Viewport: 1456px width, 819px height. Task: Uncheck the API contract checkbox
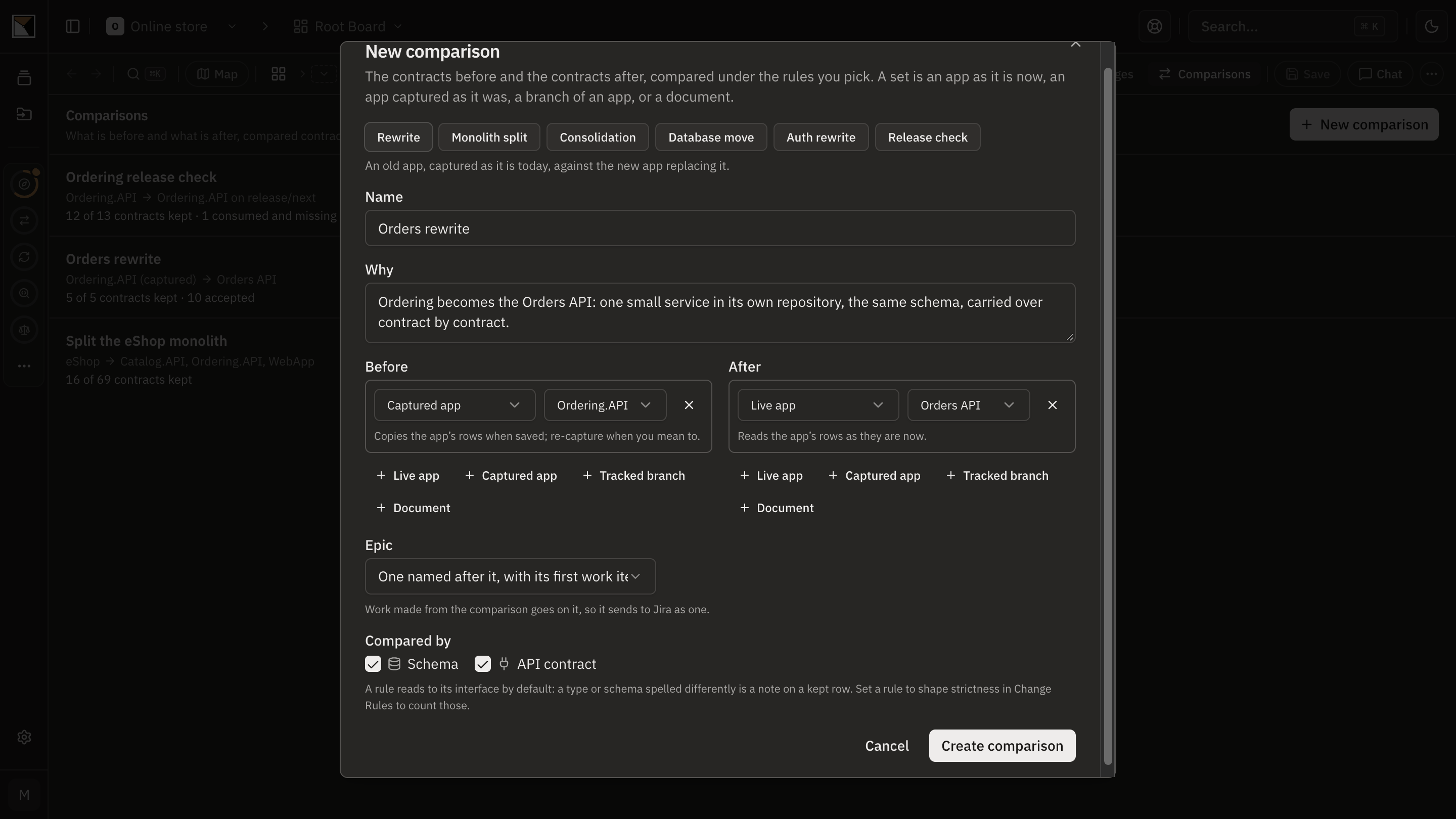483,664
